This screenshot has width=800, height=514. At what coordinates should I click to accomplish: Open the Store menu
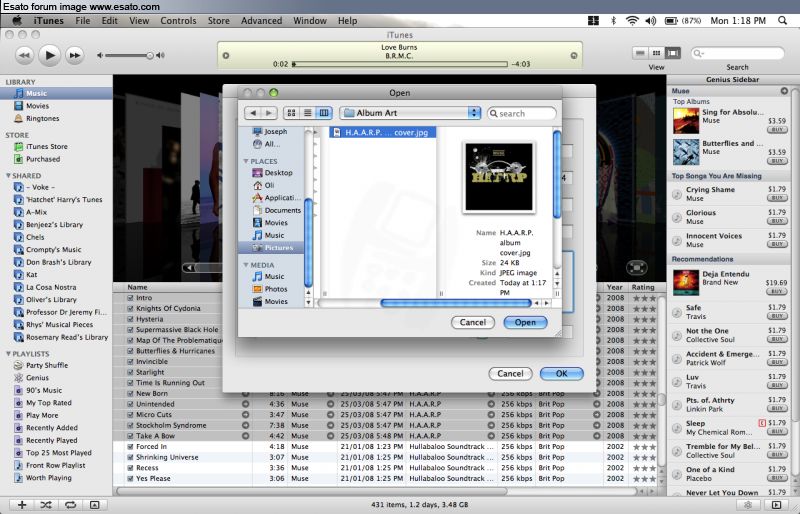click(x=218, y=21)
